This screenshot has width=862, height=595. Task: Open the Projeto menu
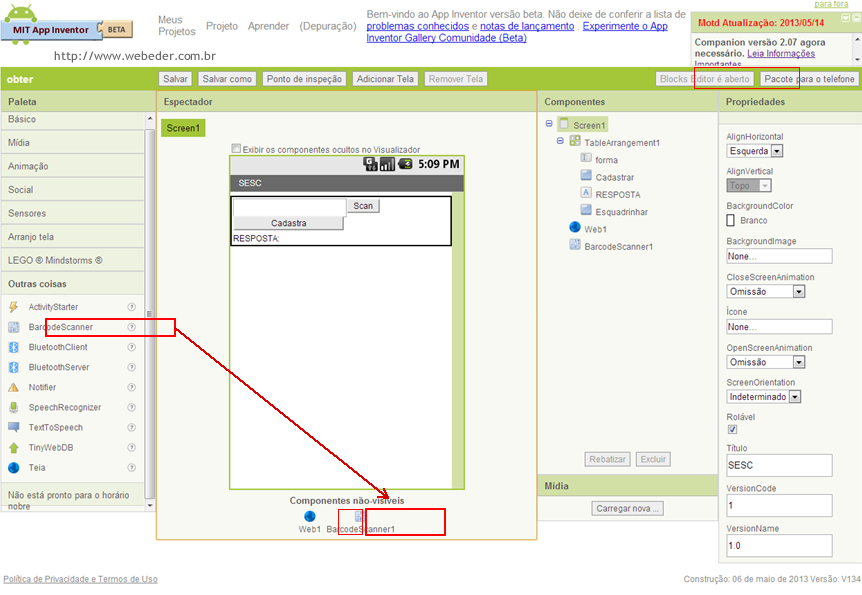[x=222, y=26]
